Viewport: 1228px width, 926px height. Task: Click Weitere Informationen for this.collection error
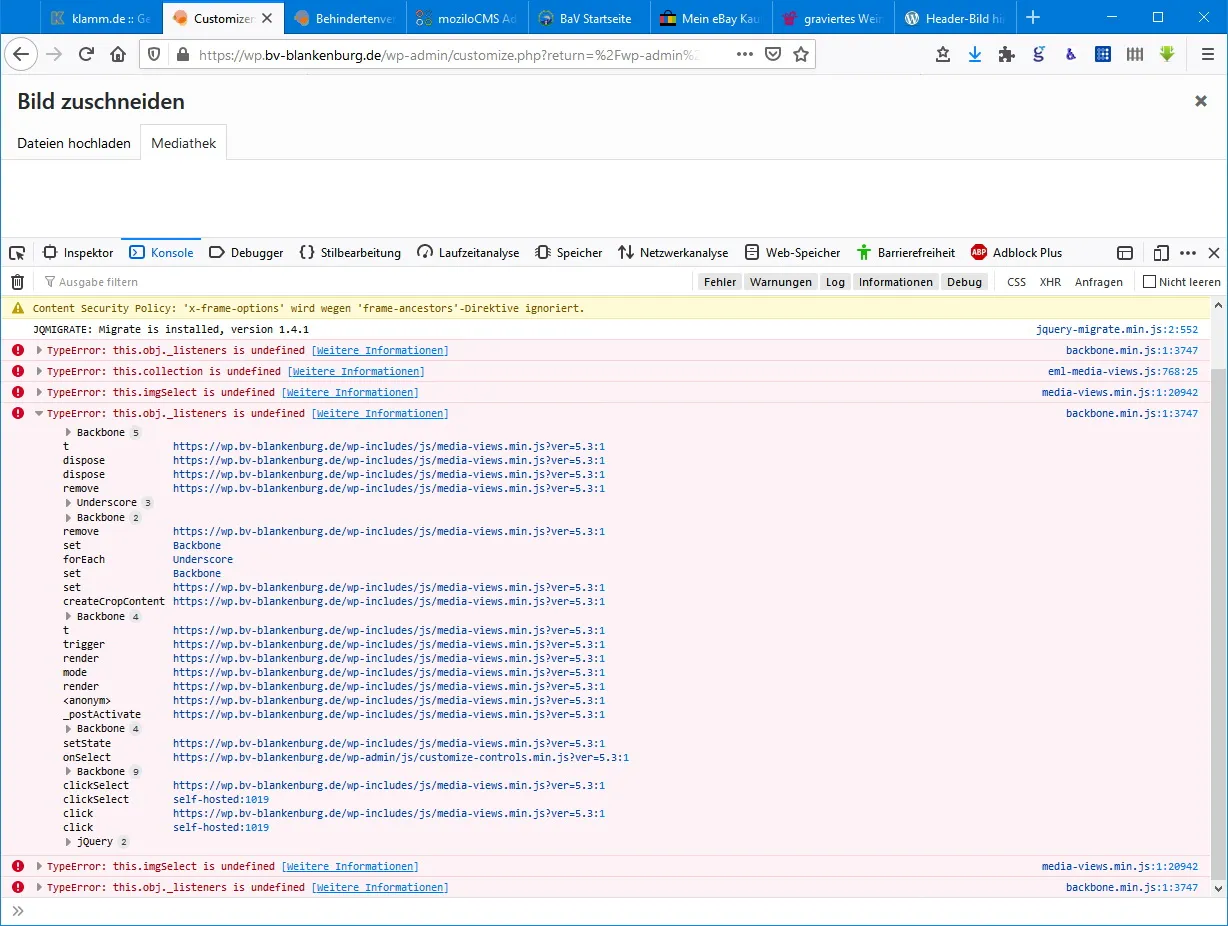pyautogui.click(x=356, y=371)
